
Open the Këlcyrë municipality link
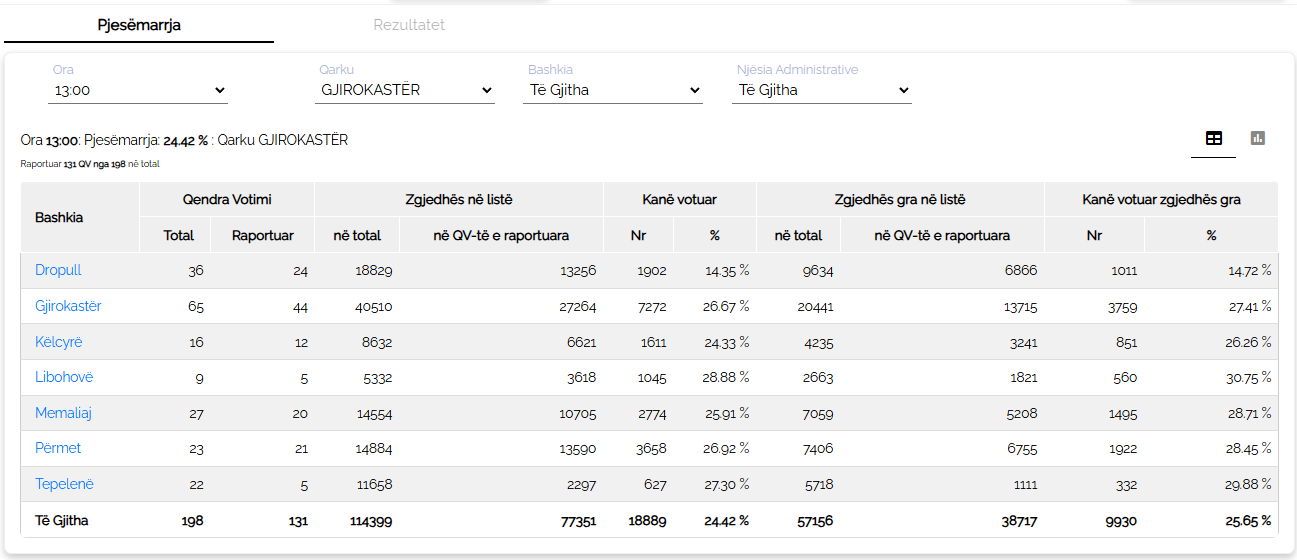tap(59, 342)
